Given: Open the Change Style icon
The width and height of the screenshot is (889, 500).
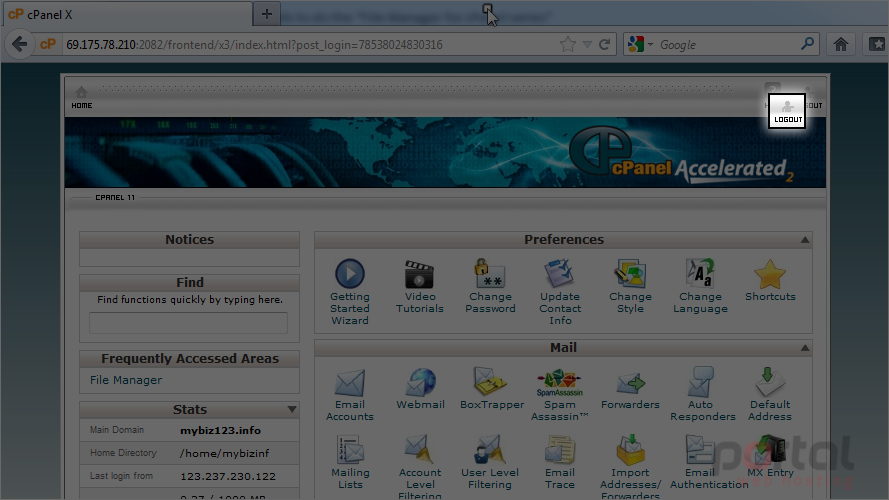Looking at the screenshot, I should pos(630,274).
